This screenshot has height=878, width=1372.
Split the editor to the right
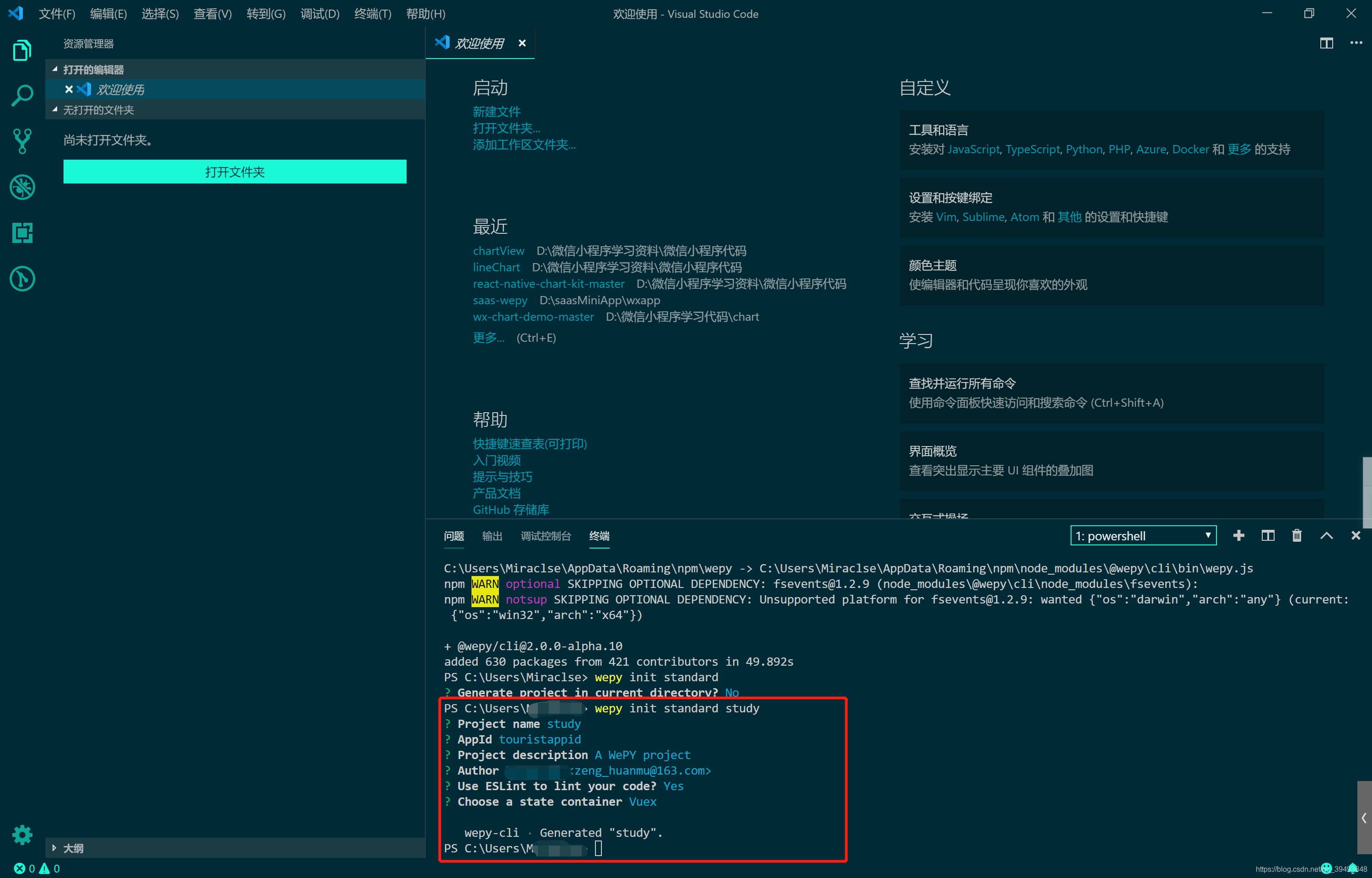(x=1326, y=43)
